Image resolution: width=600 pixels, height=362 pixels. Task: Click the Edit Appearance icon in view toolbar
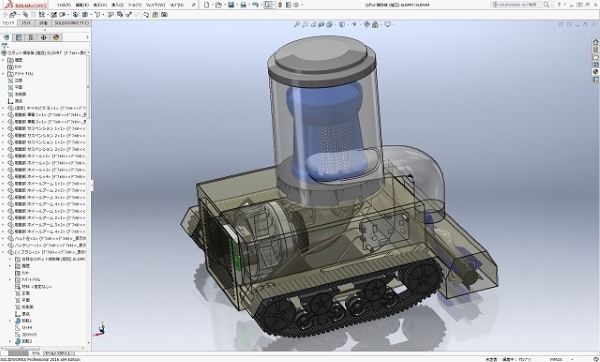[367, 24]
